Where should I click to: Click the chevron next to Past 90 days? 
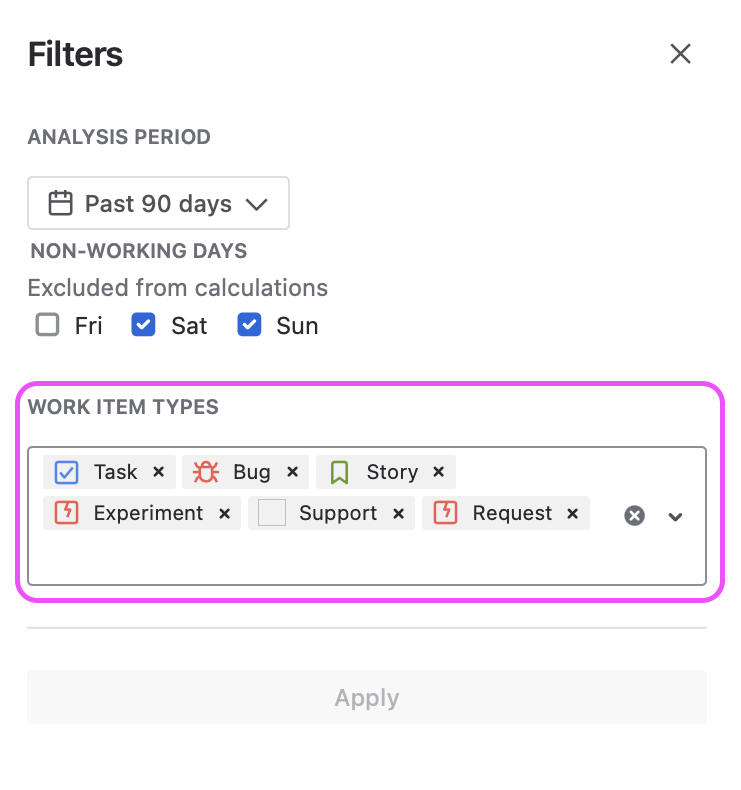point(256,205)
